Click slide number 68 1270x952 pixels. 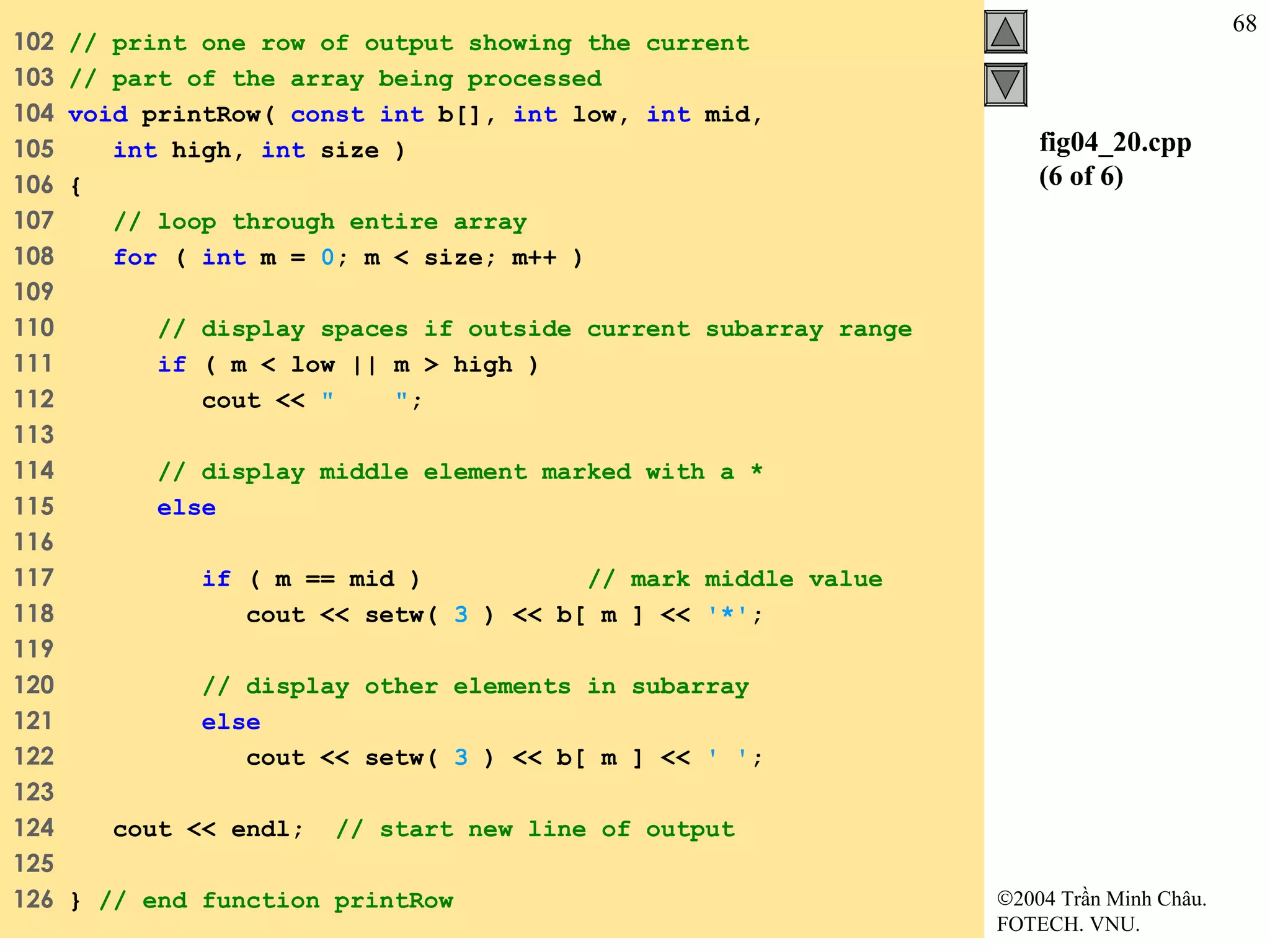click(1244, 24)
